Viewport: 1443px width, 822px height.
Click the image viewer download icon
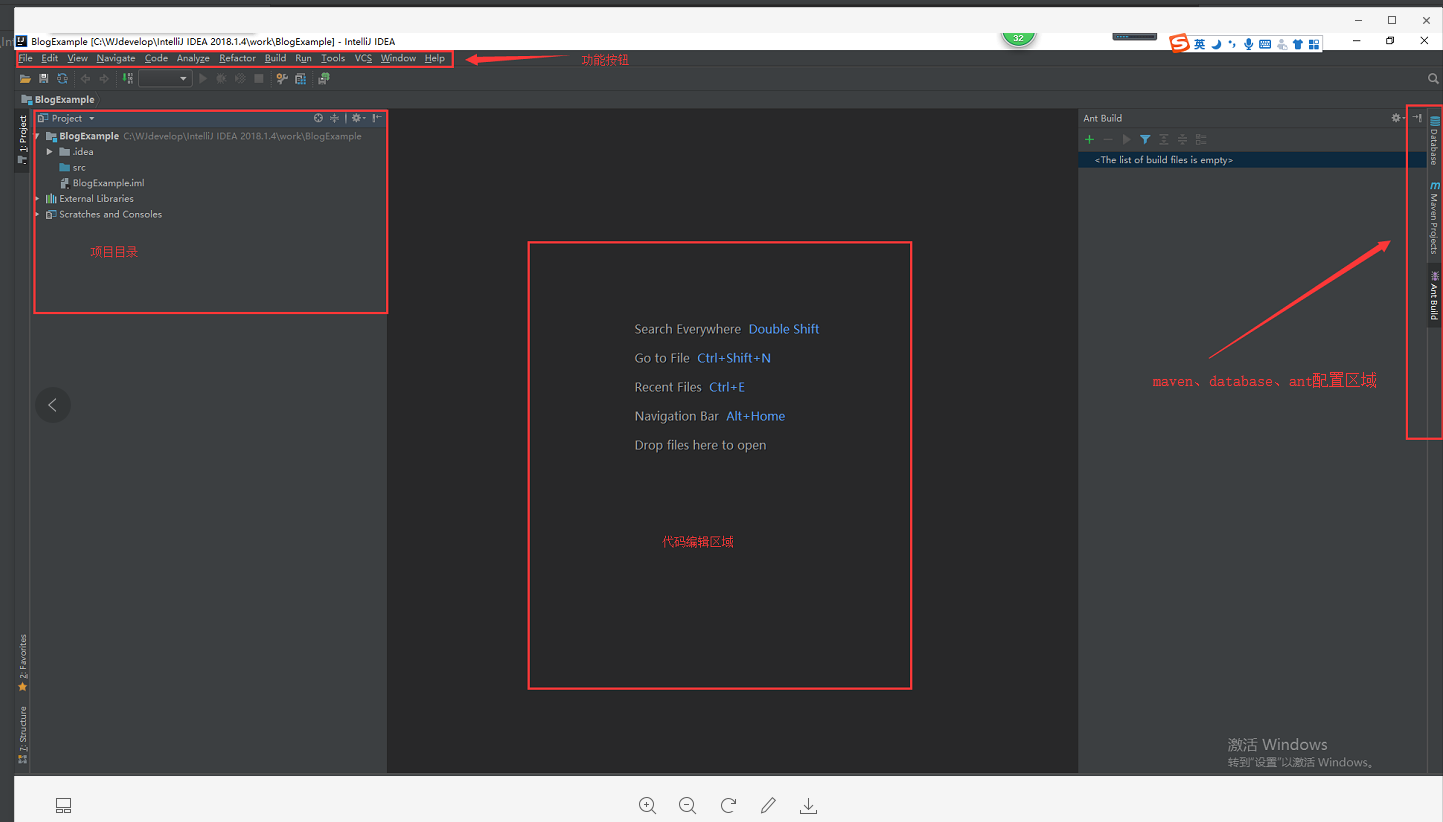tap(810, 805)
